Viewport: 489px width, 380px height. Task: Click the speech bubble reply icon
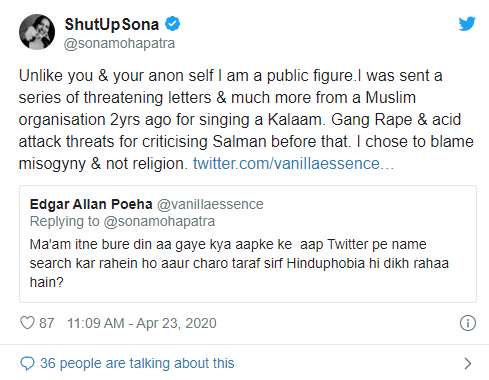(27, 363)
